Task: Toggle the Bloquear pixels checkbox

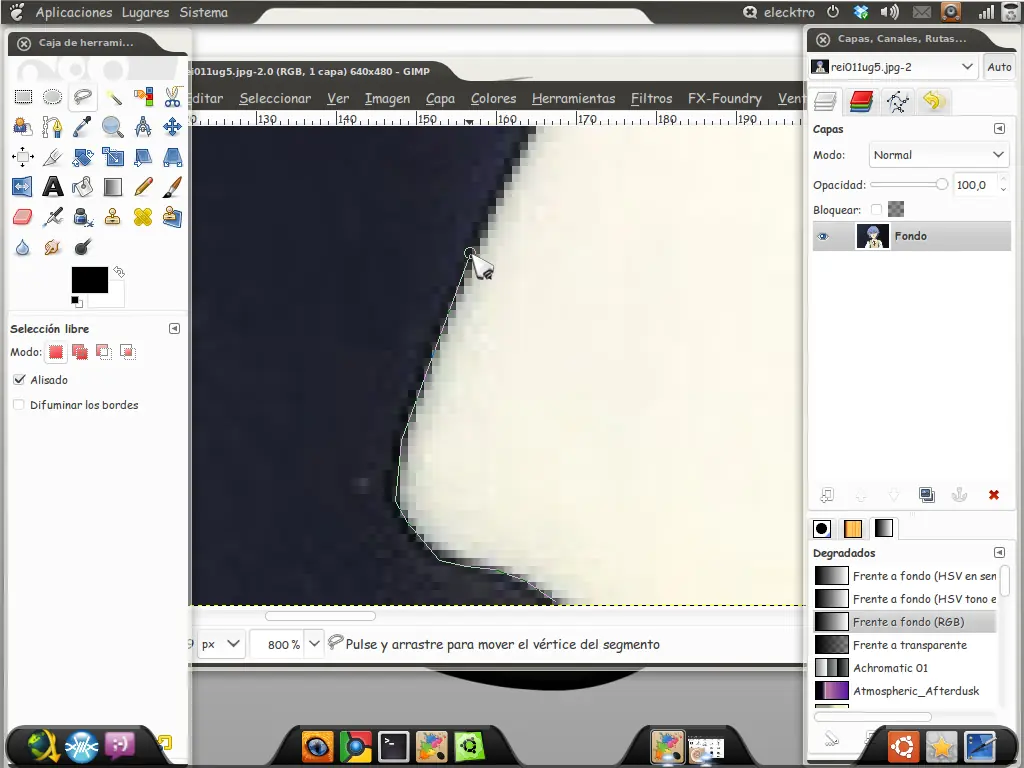Action: 876,210
